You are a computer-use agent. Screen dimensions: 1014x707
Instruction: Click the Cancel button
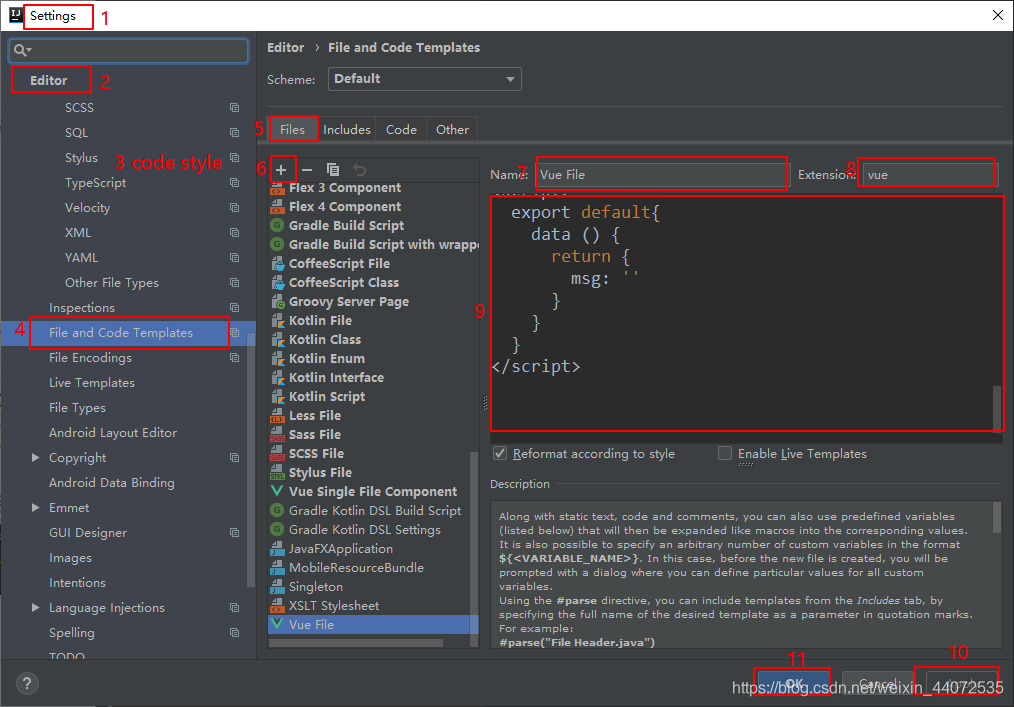[x=877, y=684]
